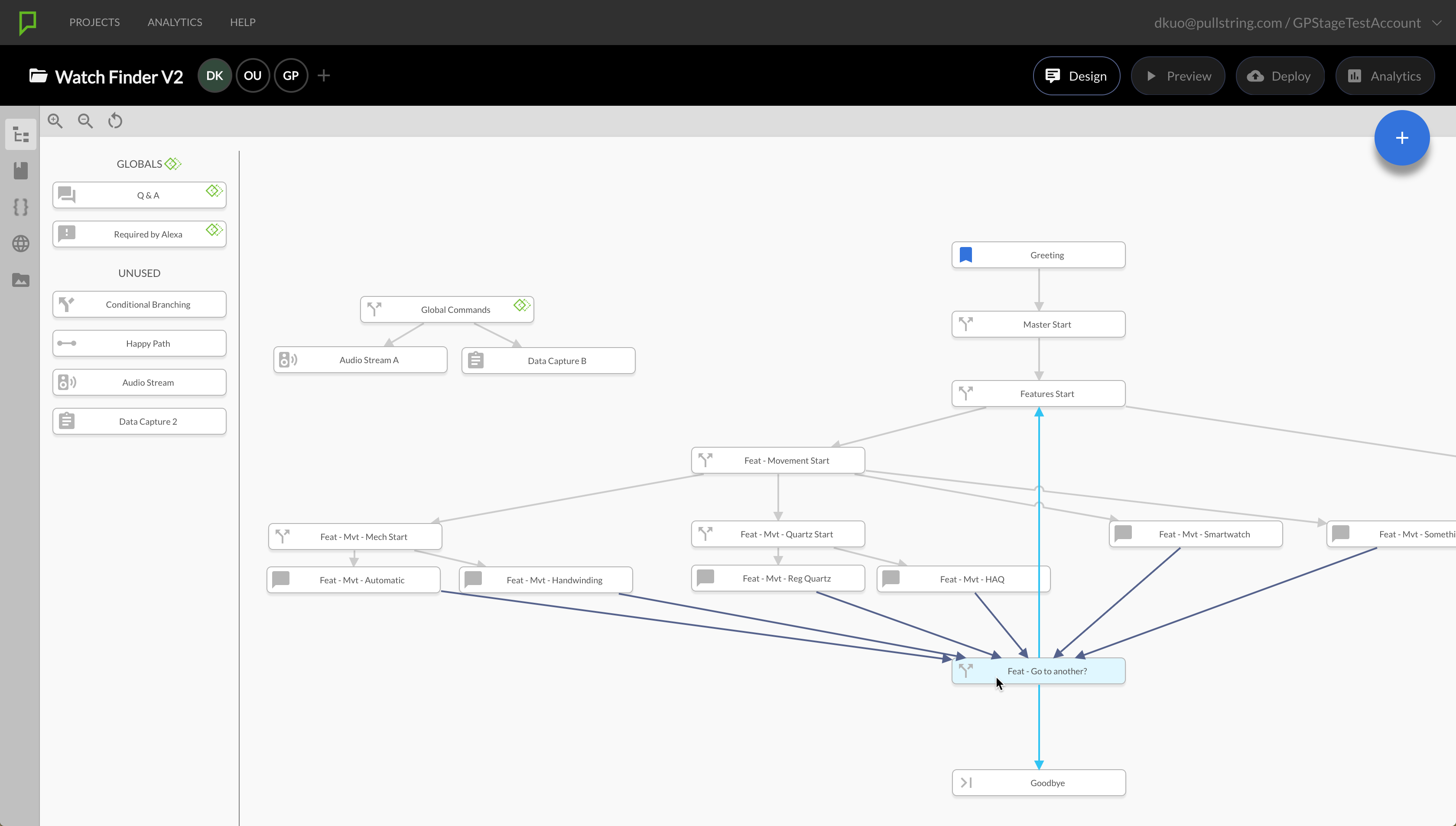
Task: Open the flow tree sidebar icon
Action: pyautogui.click(x=21, y=135)
